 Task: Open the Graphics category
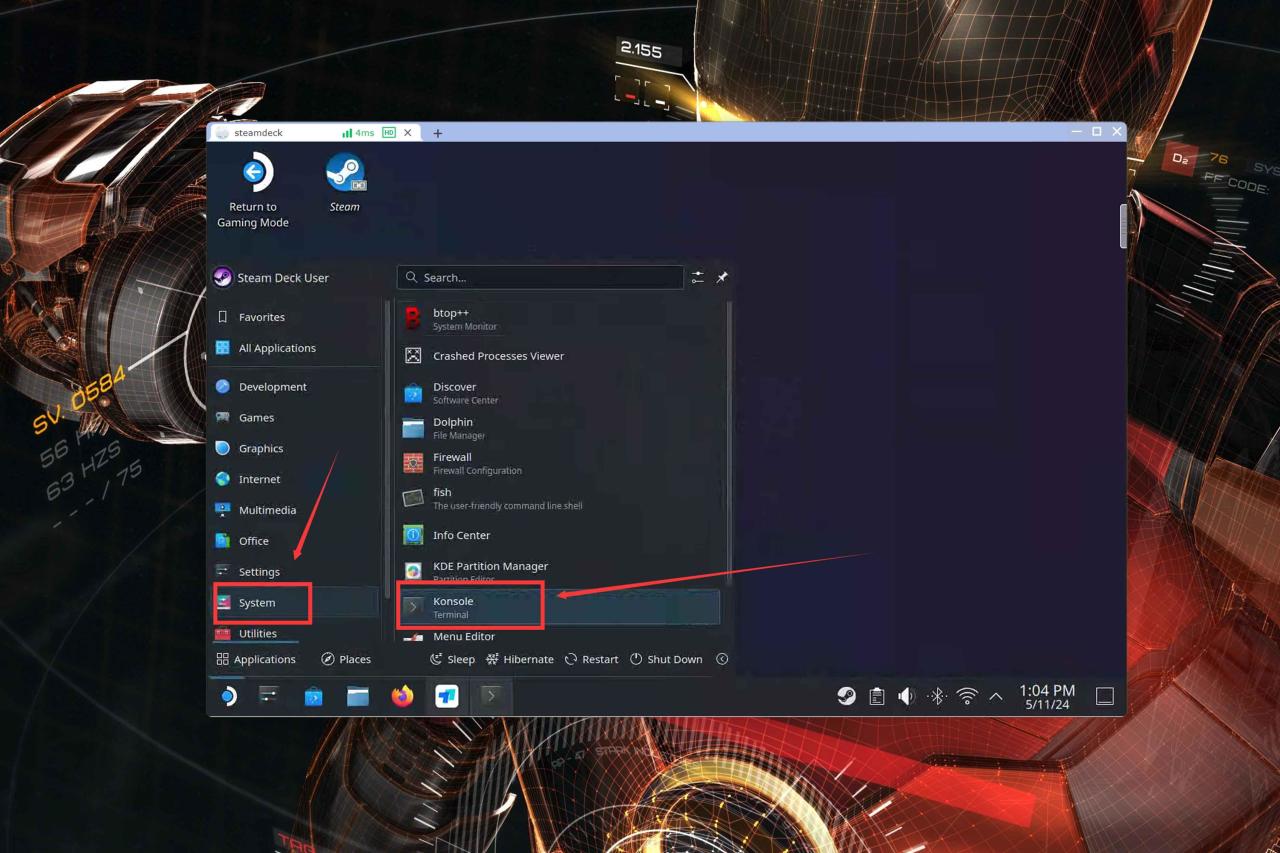click(x=296, y=449)
